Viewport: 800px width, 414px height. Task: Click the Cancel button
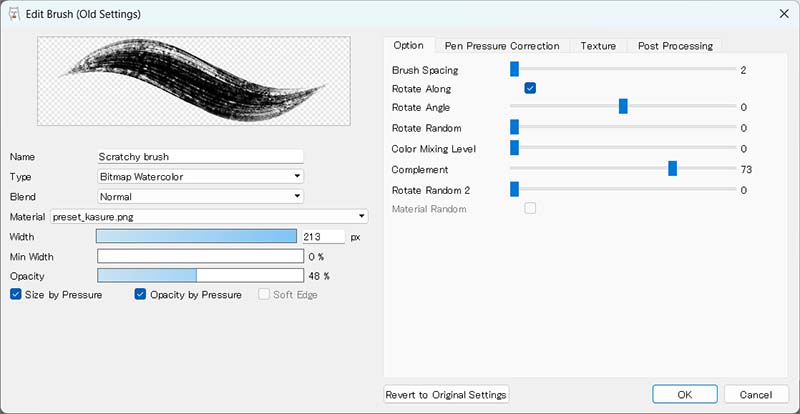(756, 395)
